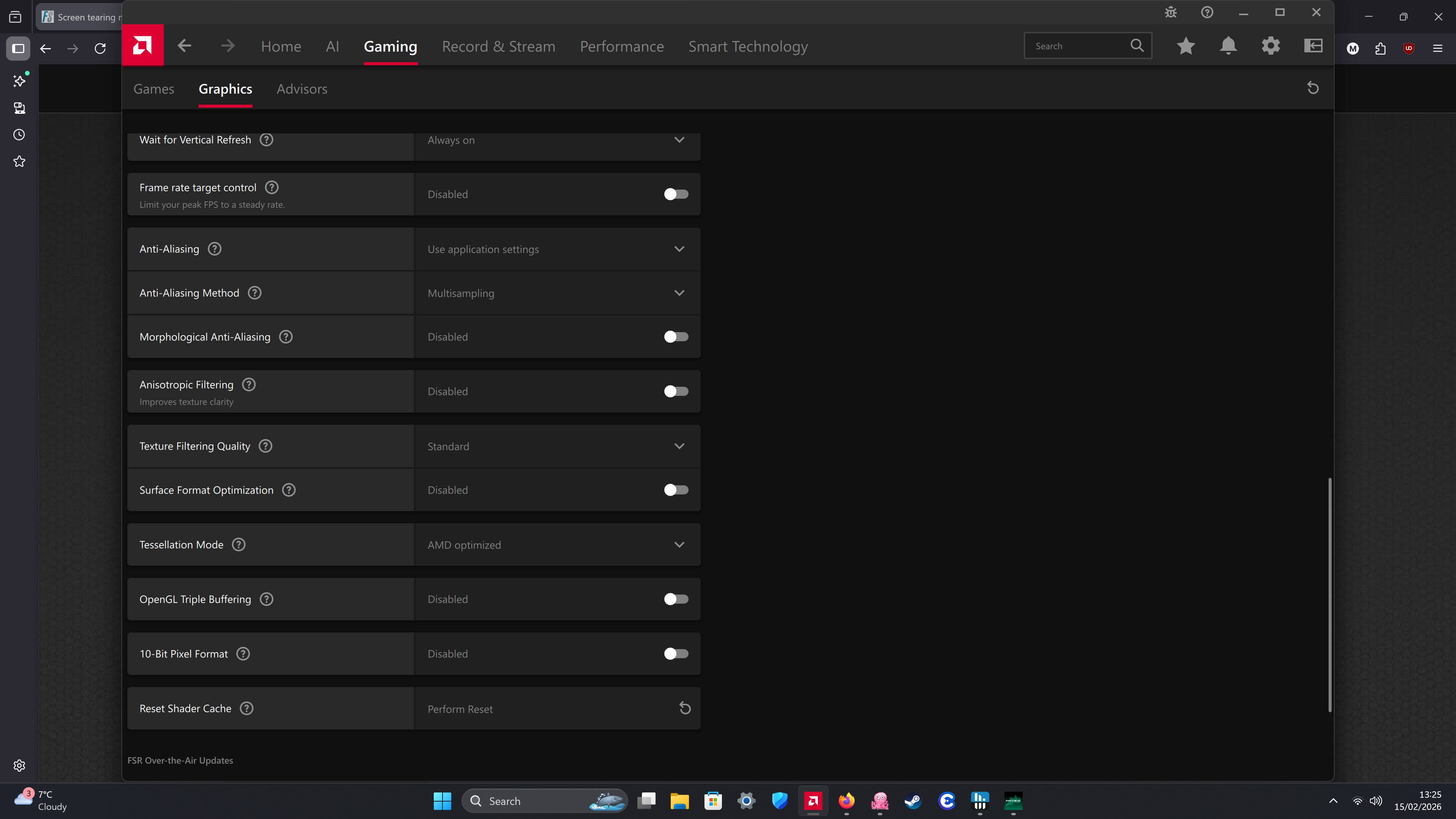Open the notifications bell icon
This screenshot has width=1456, height=819.
pos(1228,46)
